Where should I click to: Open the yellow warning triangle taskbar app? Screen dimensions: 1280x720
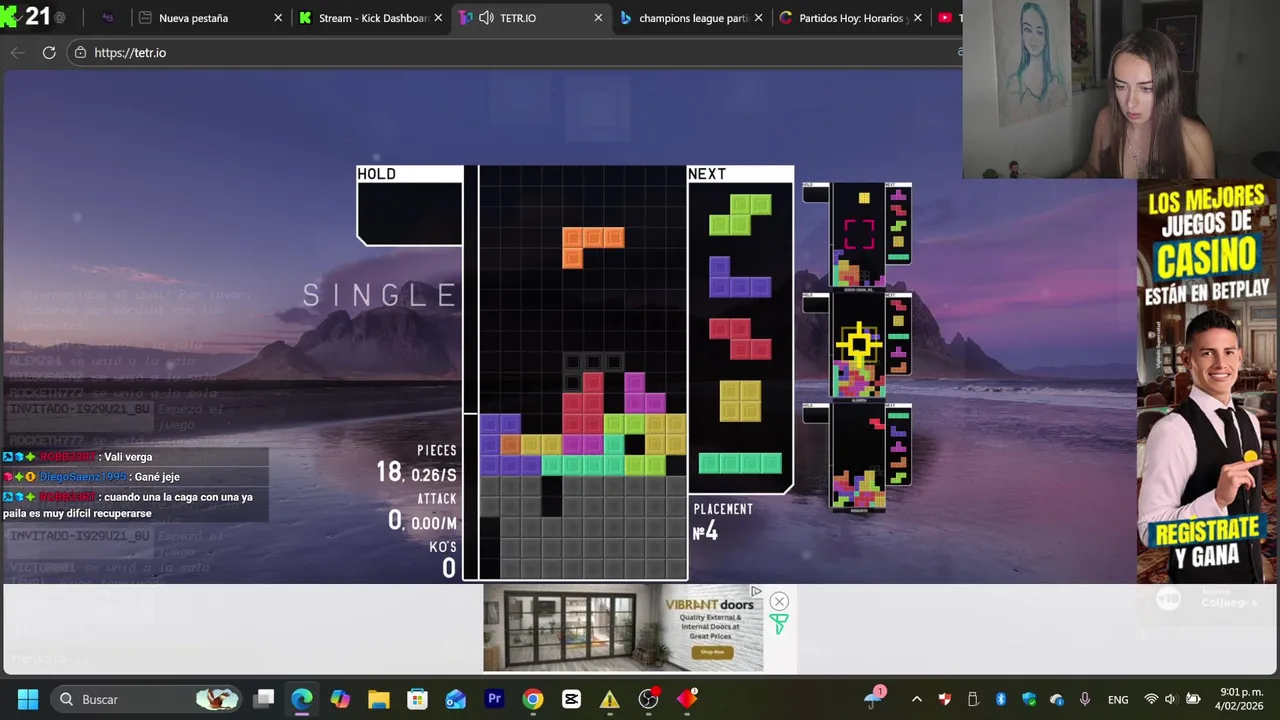(x=610, y=699)
